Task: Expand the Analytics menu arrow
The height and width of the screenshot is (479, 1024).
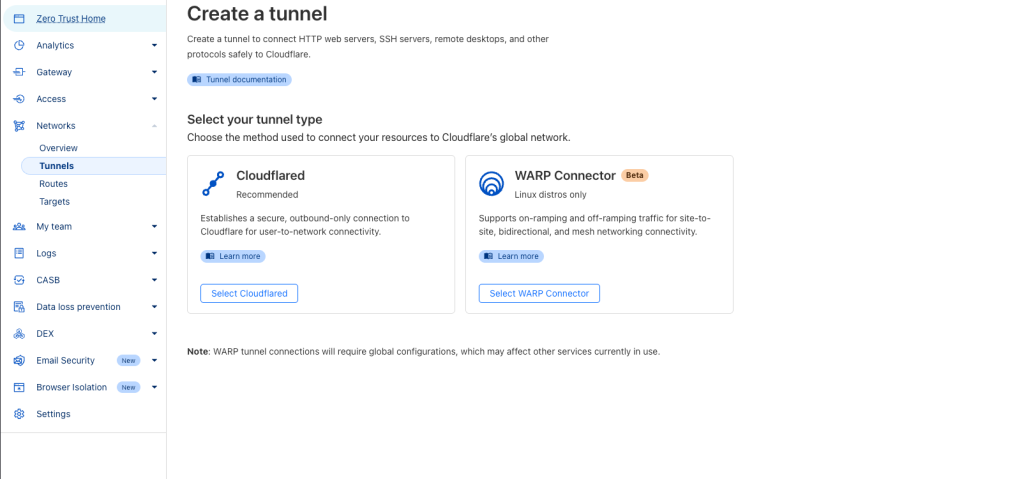Action: coord(154,45)
